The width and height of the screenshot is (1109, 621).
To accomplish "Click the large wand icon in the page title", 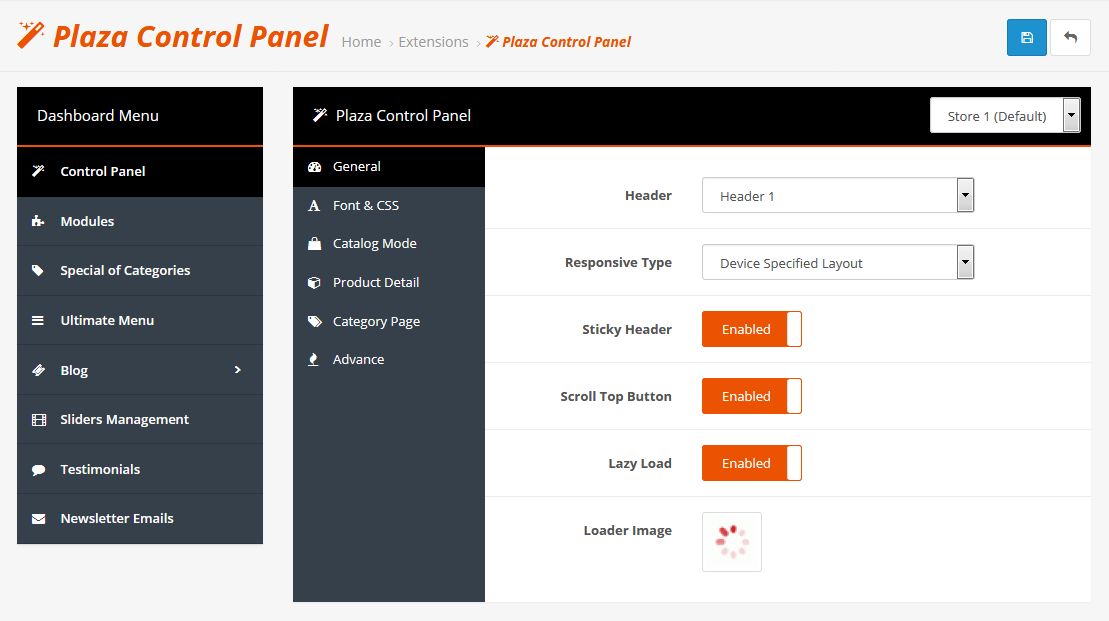I will click(x=30, y=35).
